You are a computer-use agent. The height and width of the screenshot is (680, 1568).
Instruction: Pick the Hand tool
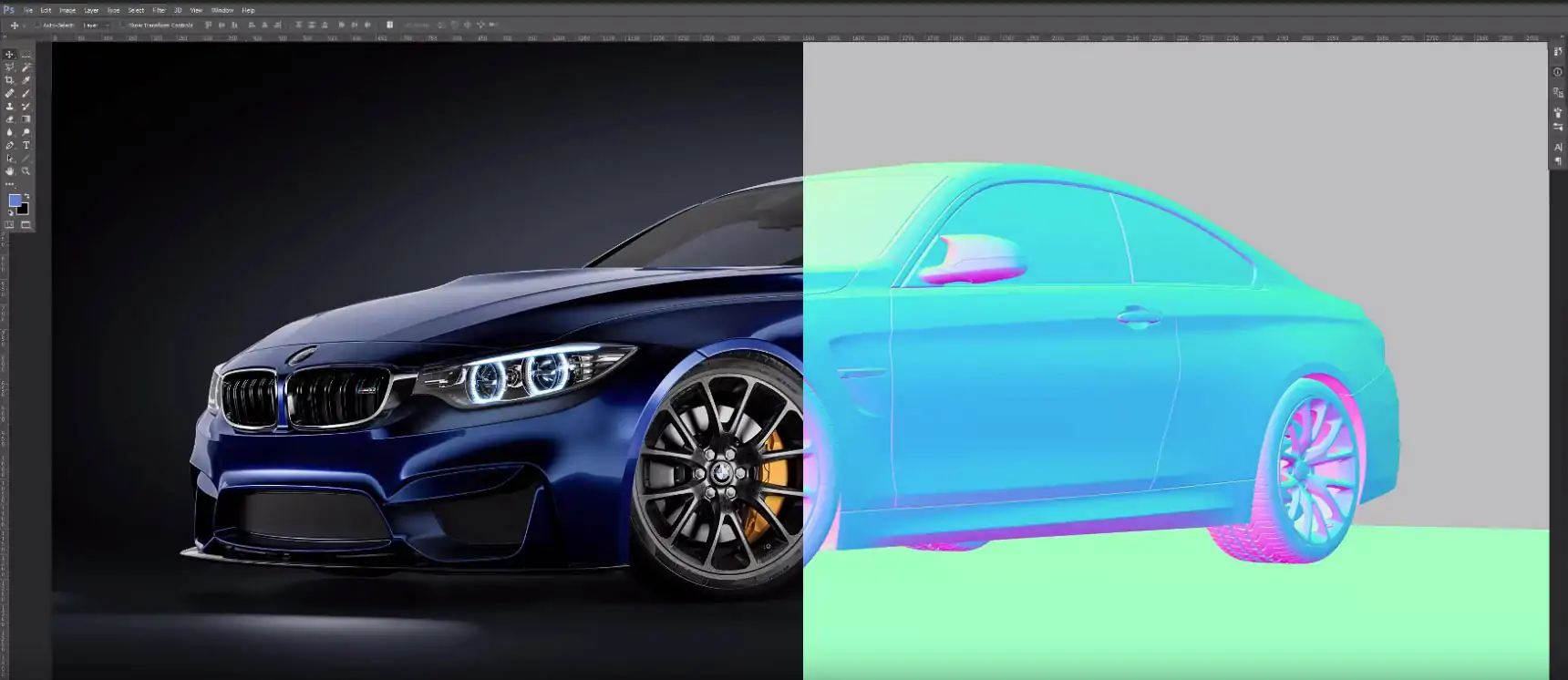tap(10, 171)
